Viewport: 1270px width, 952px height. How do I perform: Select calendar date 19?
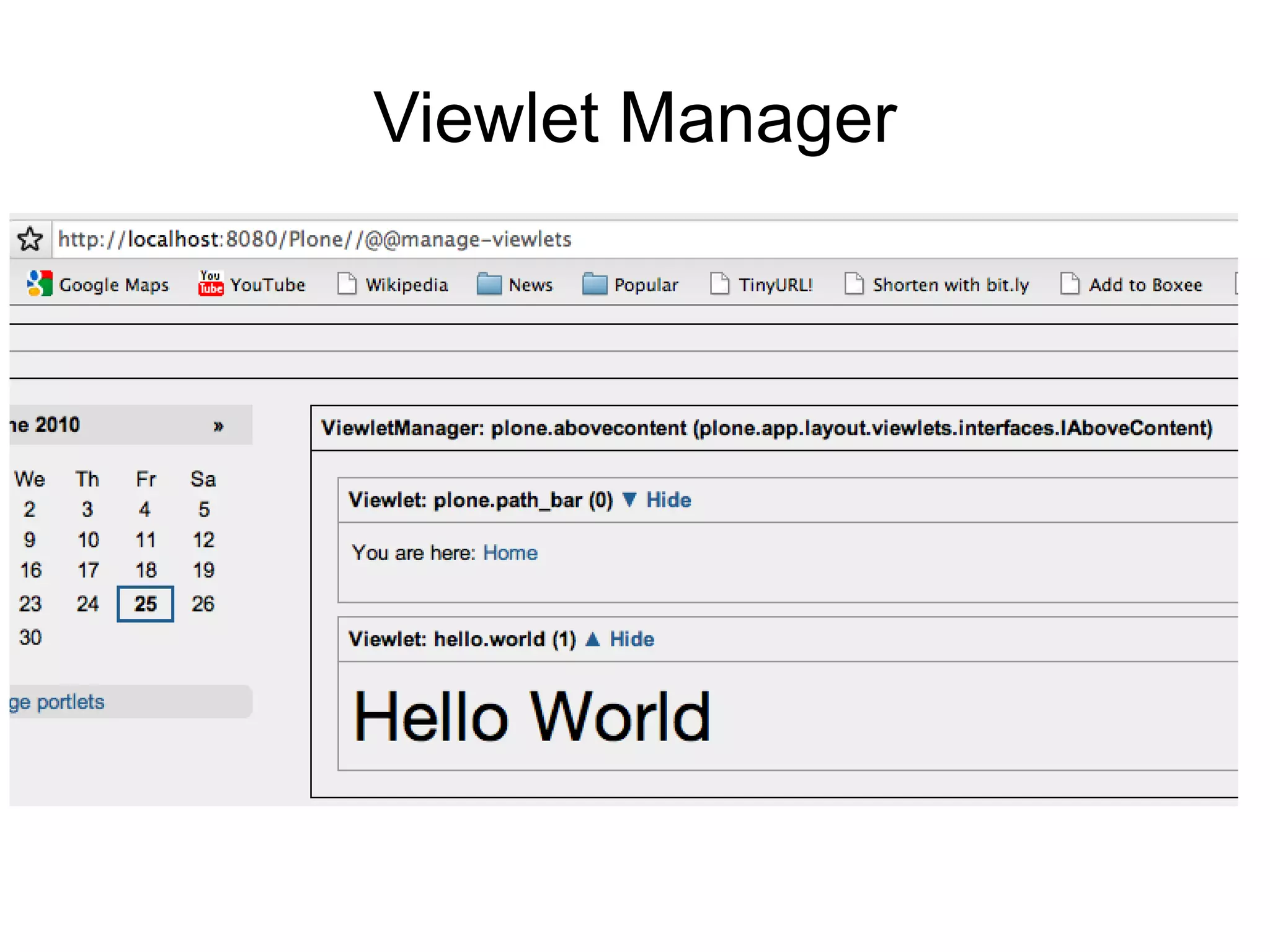pyautogui.click(x=203, y=570)
